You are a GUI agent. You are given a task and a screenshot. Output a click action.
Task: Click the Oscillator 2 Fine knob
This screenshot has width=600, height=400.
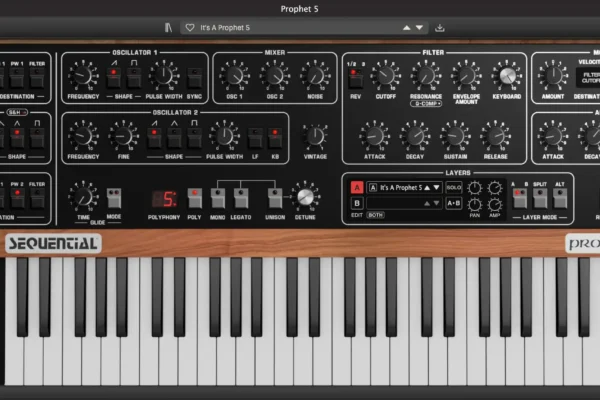click(123, 136)
